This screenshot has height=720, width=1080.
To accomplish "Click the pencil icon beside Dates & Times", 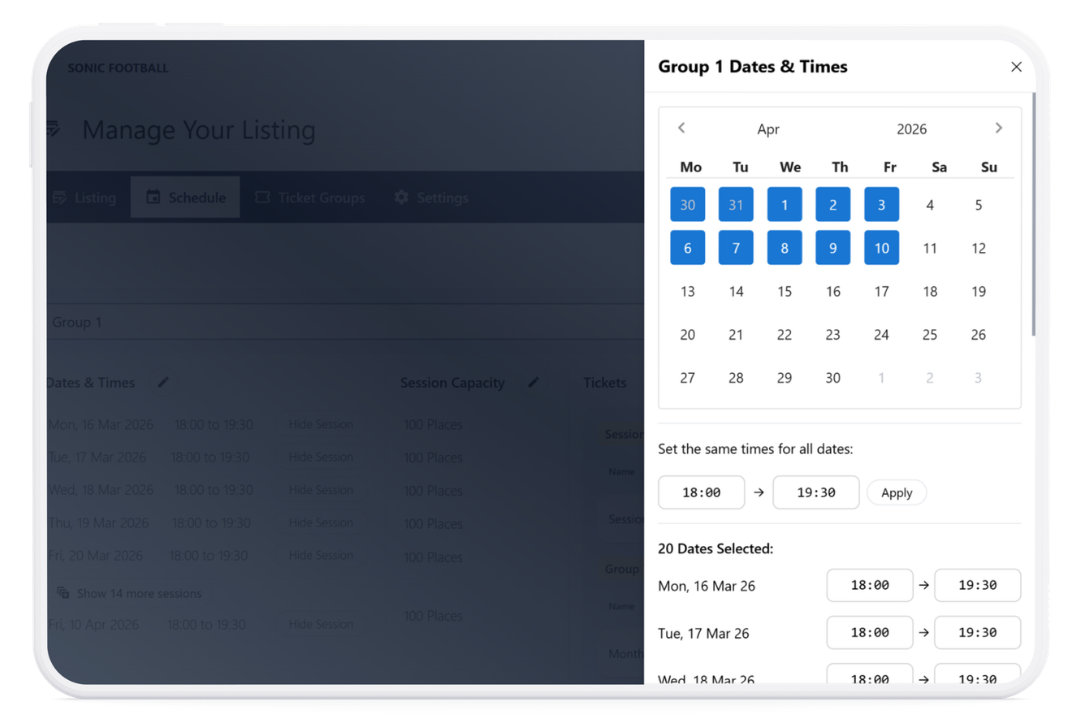I will (x=163, y=382).
